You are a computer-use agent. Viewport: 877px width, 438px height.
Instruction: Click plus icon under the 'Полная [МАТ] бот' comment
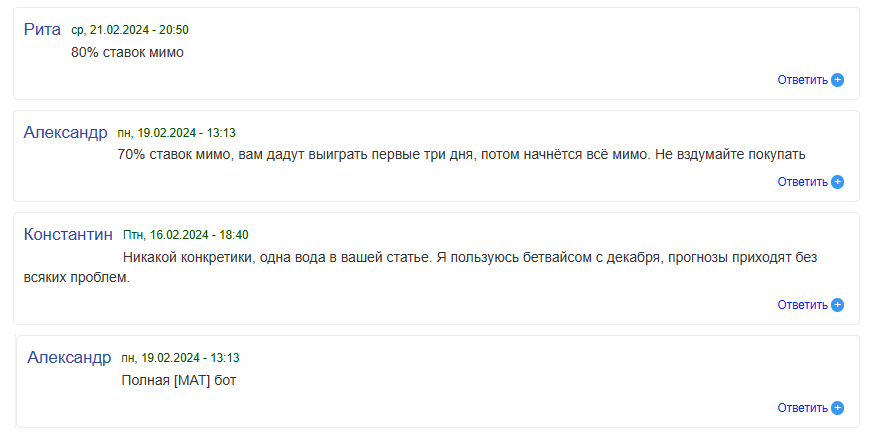click(838, 408)
